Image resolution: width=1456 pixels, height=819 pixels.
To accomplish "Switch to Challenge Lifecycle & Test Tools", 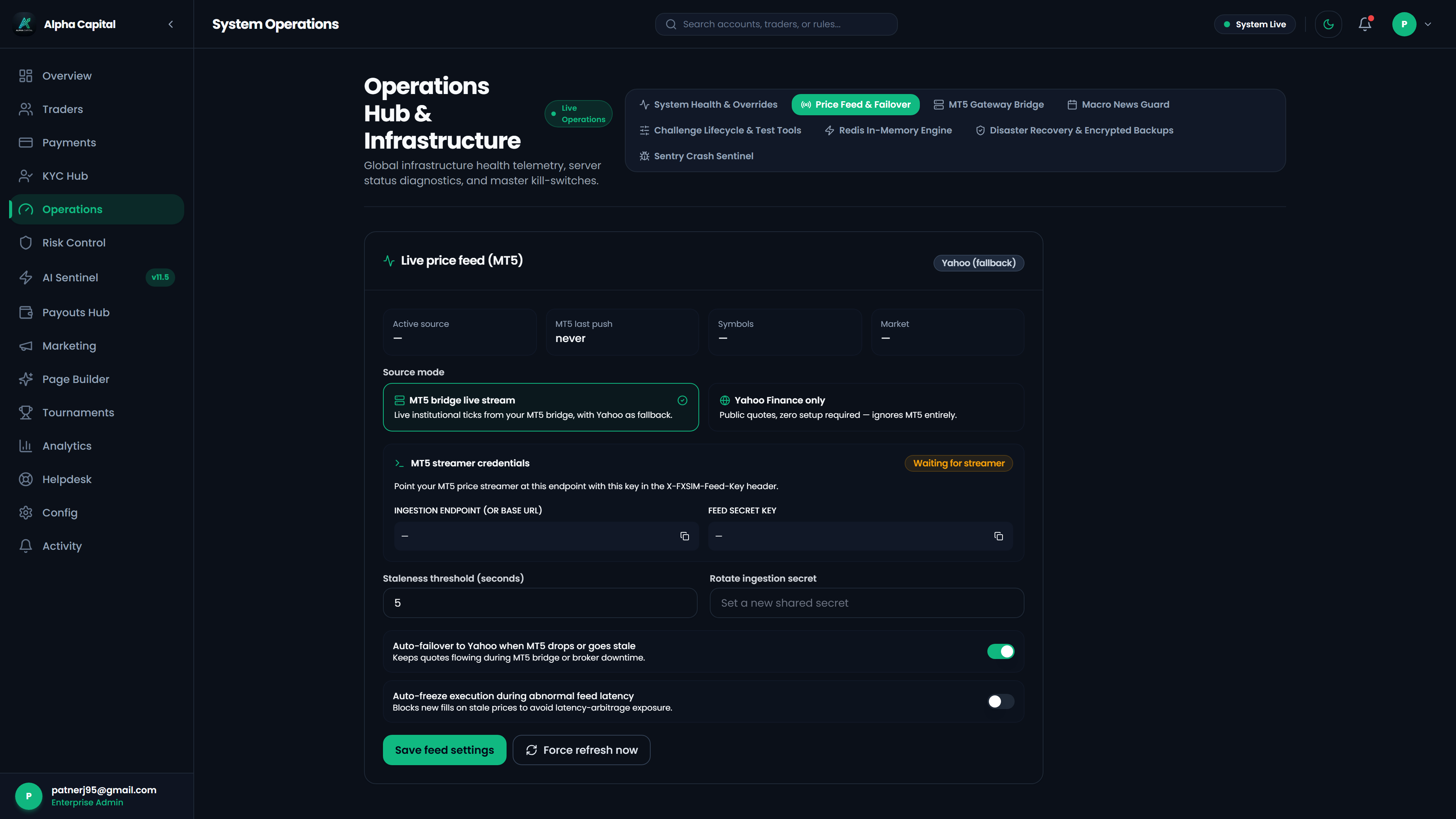I will pos(721,130).
